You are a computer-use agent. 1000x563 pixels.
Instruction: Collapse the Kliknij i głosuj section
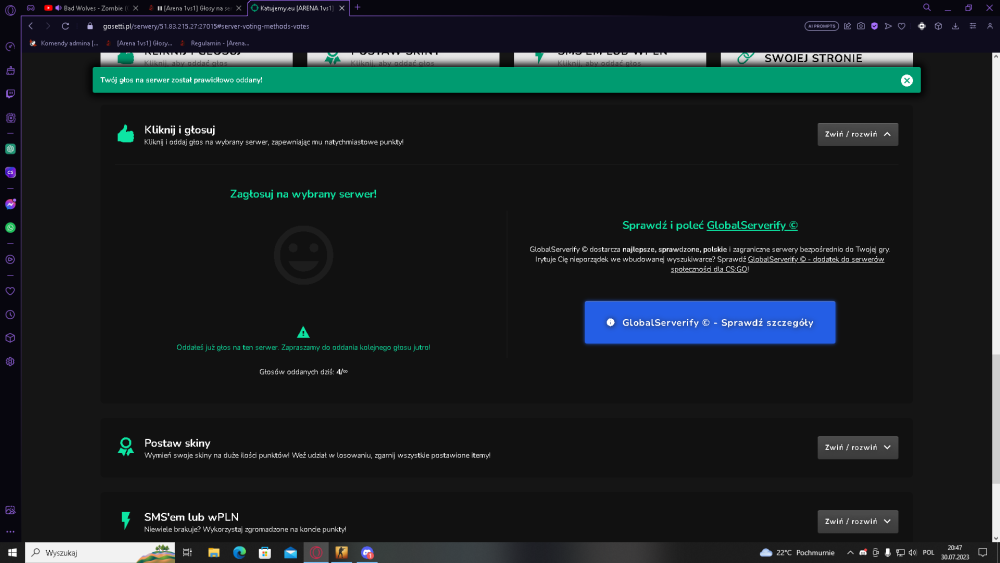pyautogui.click(x=858, y=135)
